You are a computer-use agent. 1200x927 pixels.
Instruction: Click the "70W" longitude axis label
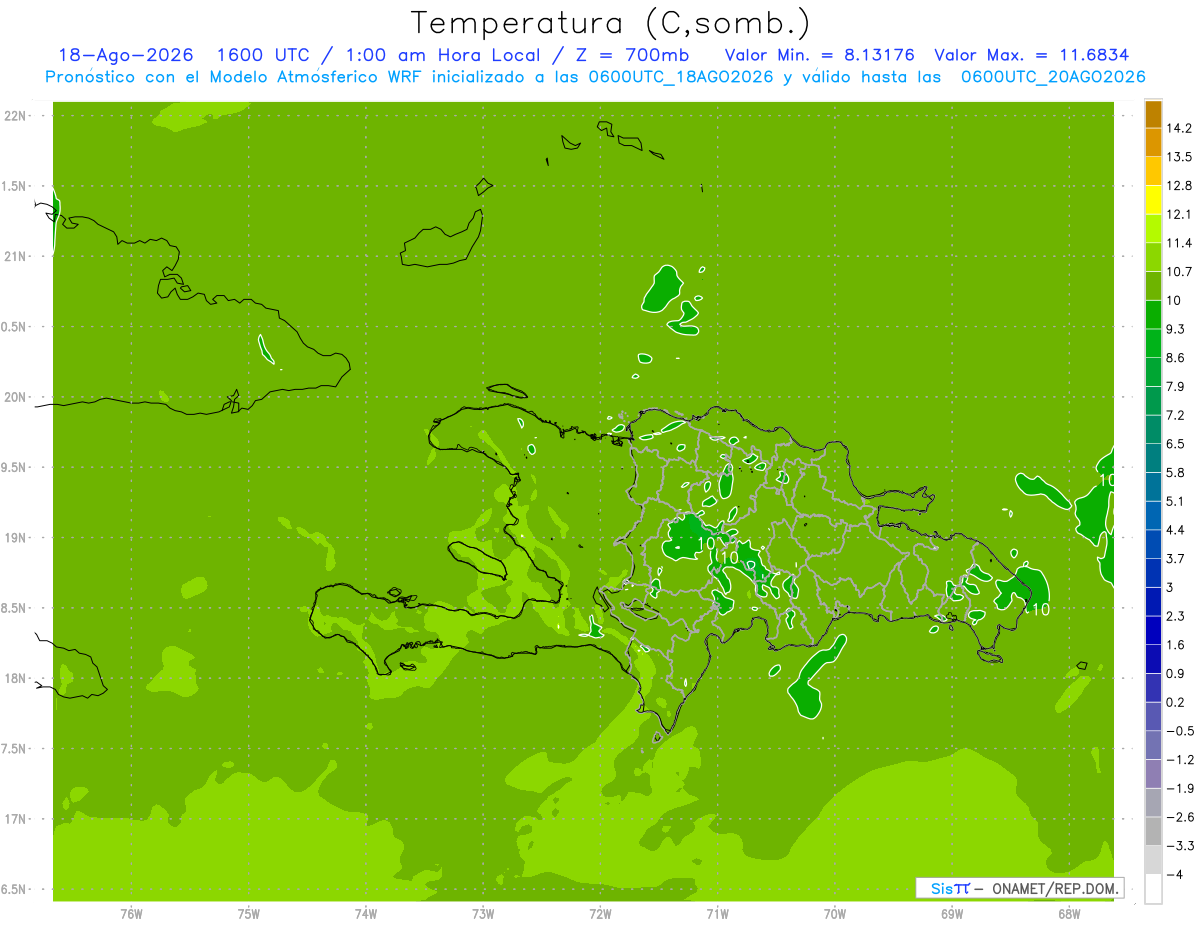(835, 914)
